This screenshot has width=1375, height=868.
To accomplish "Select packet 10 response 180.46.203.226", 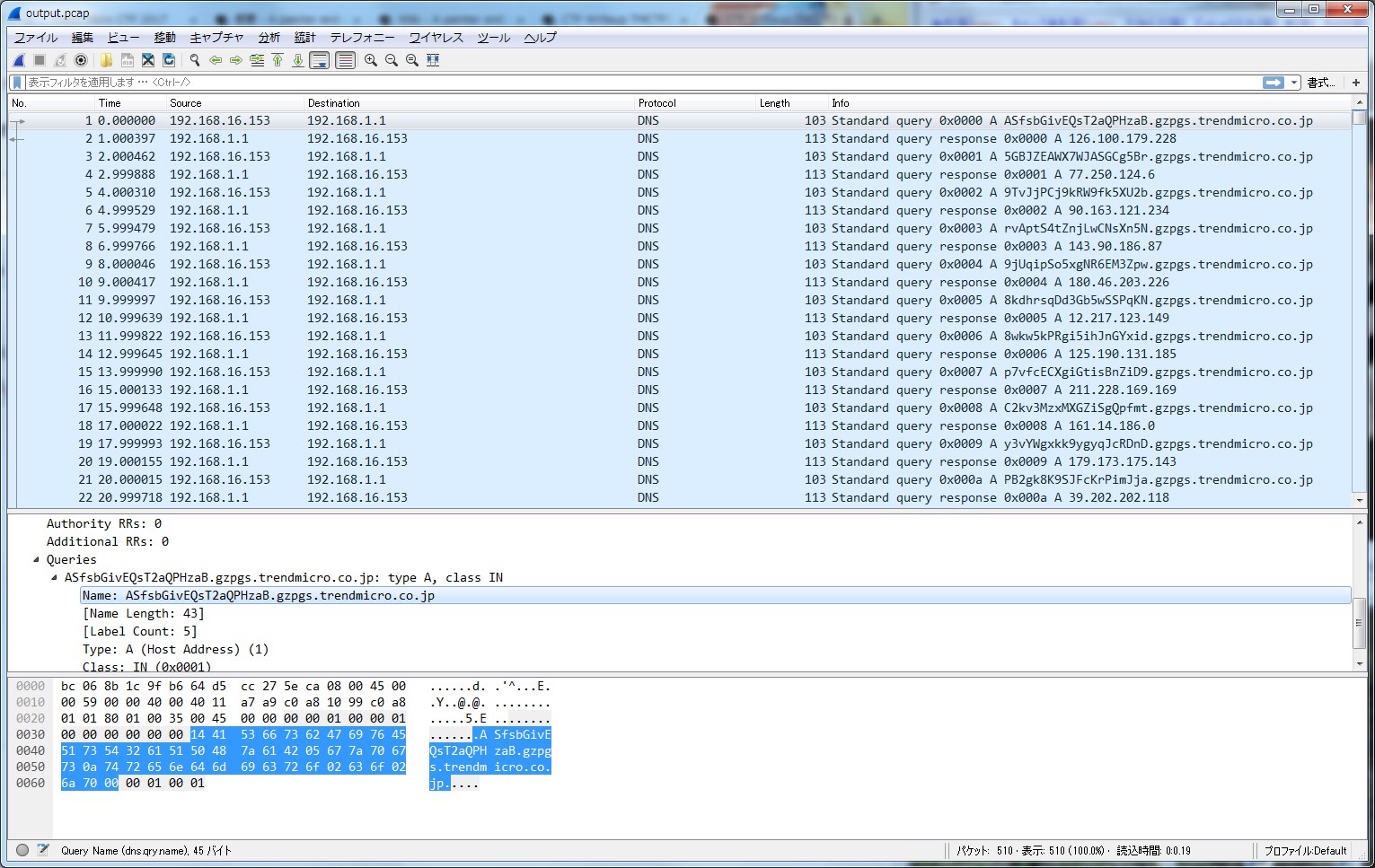I will [679, 282].
